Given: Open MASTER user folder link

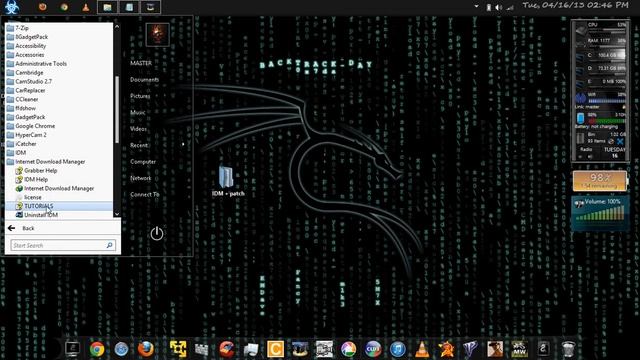Looking at the screenshot, I should pyautogui.click(x=141, y=63).
